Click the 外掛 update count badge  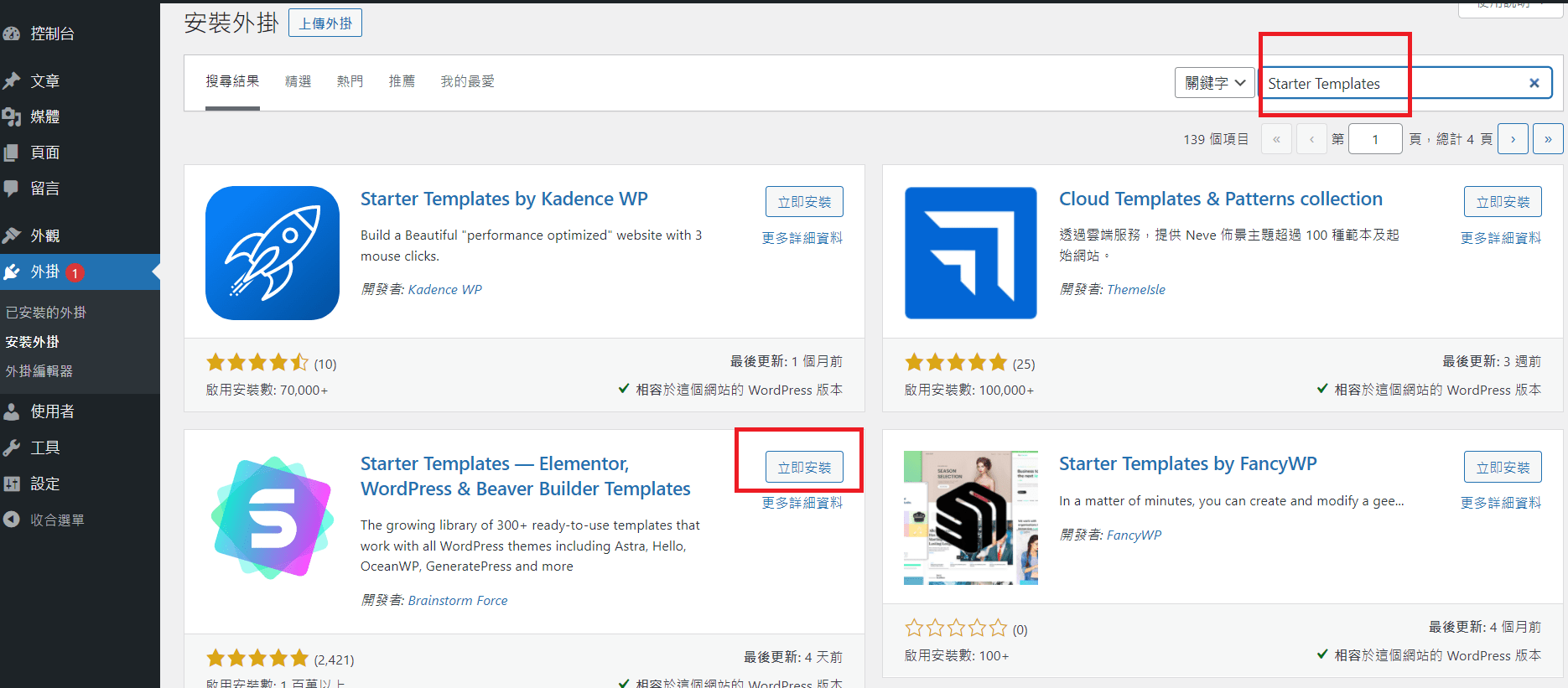[75, 272]
